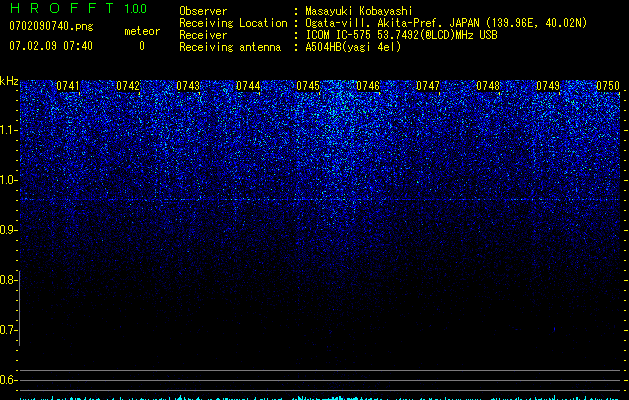Click the 0.7 kHz axis label

[9, 330]
